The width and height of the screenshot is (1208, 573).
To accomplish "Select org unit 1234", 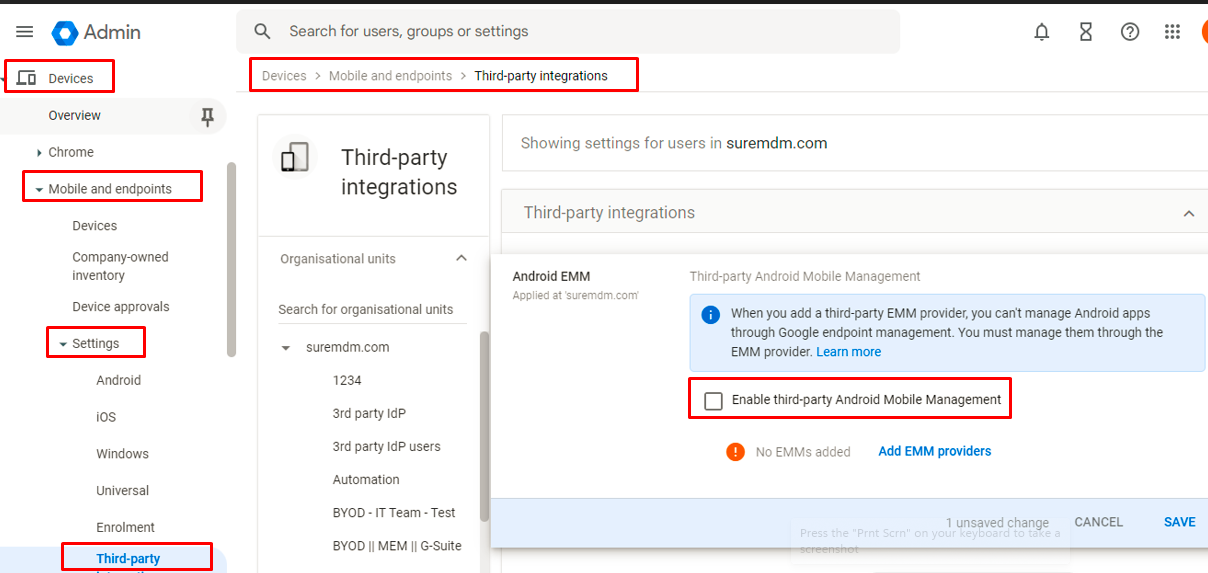I will [x=347, y=381].
